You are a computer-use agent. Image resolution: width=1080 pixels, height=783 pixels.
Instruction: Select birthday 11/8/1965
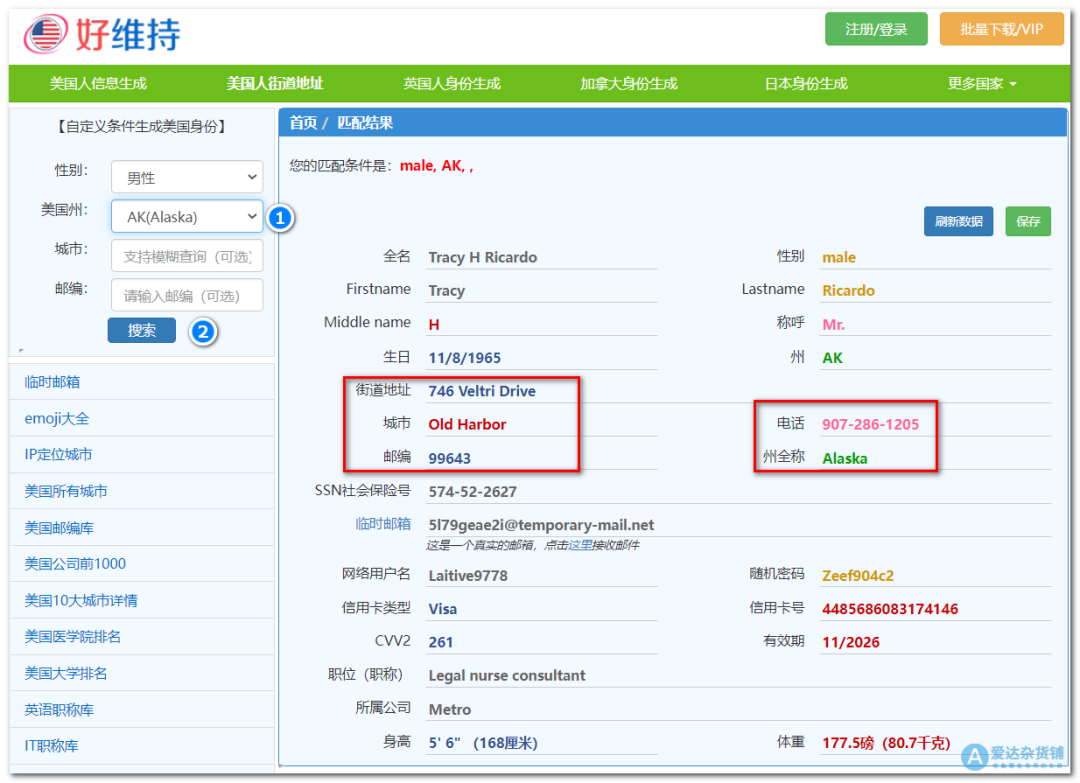tap(464, 358)
